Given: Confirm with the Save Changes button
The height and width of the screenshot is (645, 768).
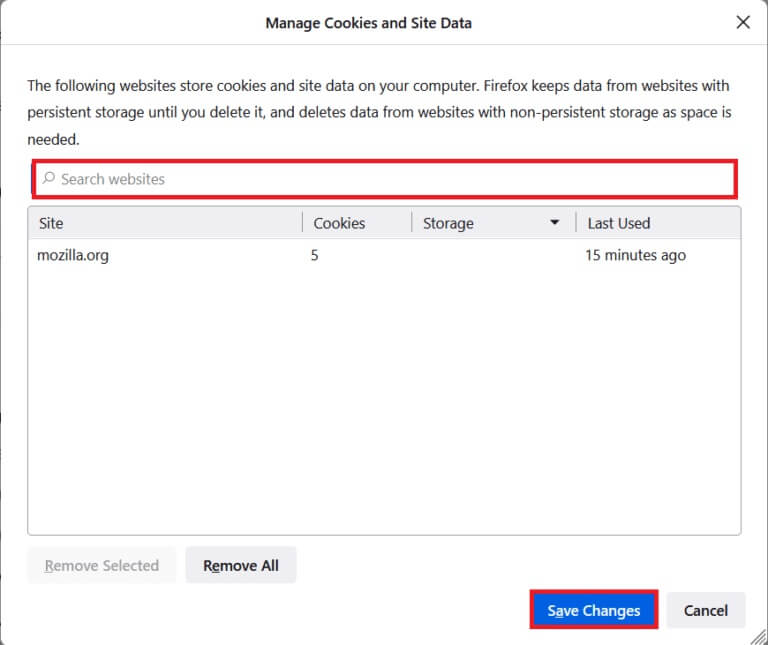Looking at the screenshot, I should 593,610.
